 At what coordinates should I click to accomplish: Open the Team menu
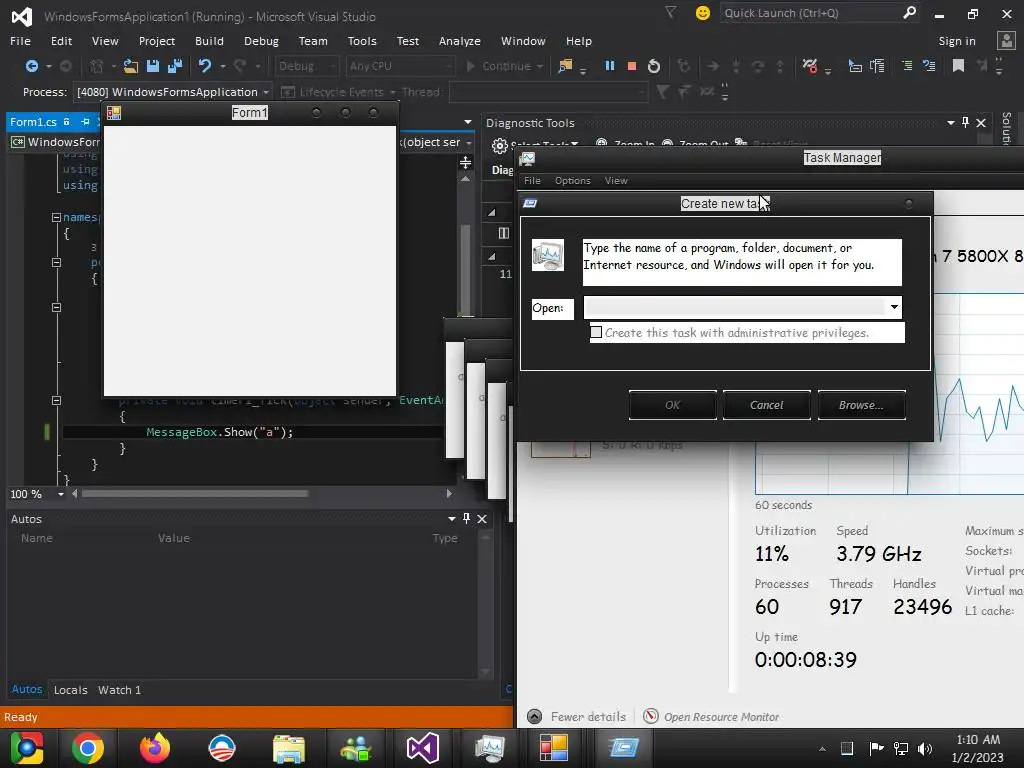[x=313, y=40]
